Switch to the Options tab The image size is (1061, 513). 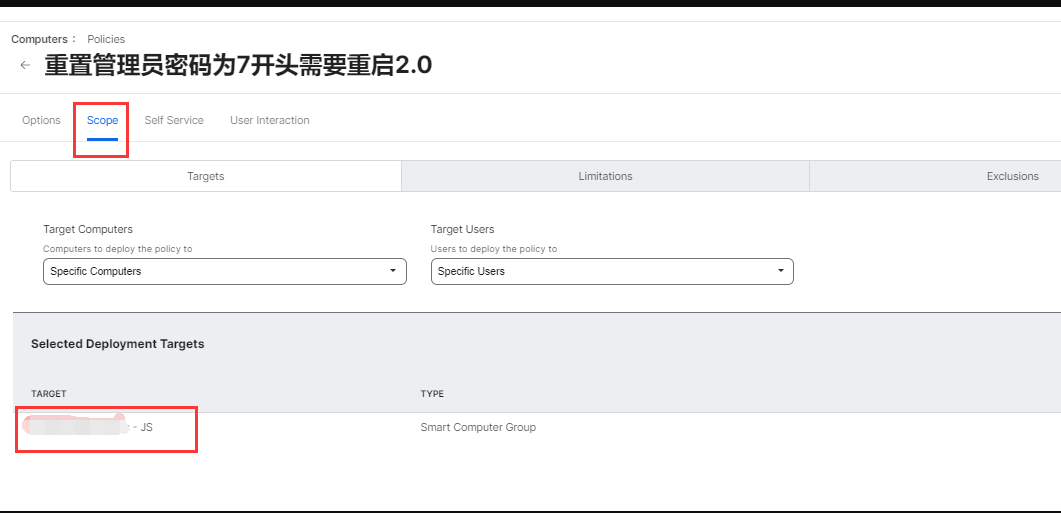(x=41, y=120)
